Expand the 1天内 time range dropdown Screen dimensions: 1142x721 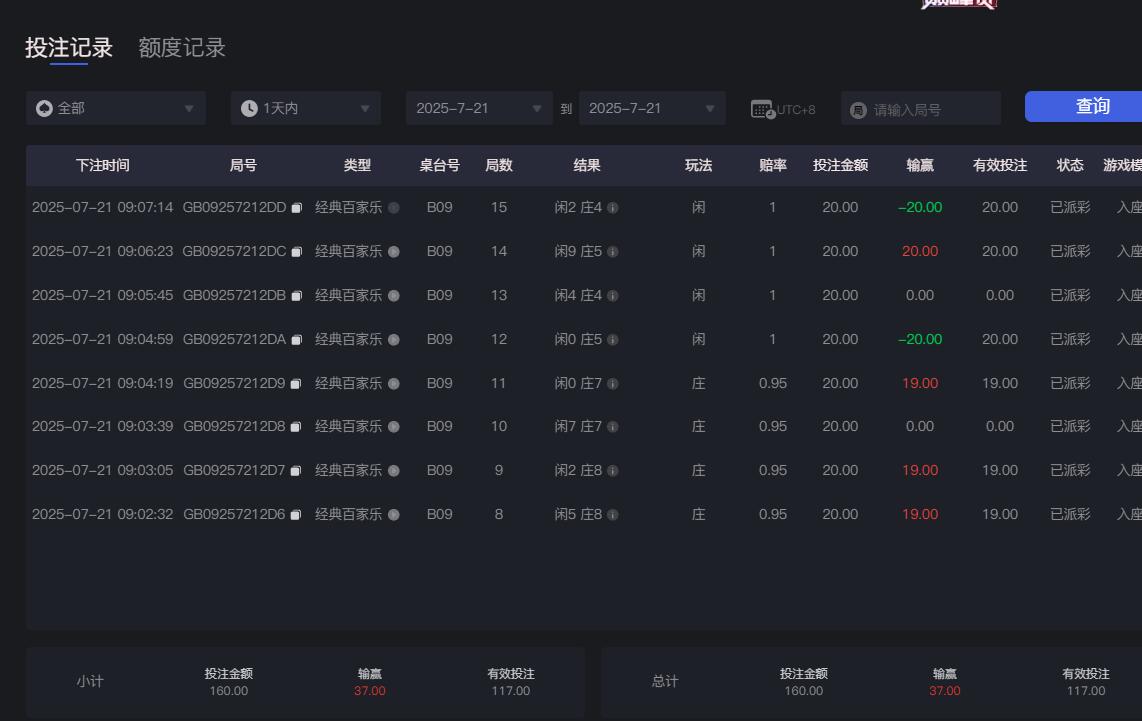(305, 107)
